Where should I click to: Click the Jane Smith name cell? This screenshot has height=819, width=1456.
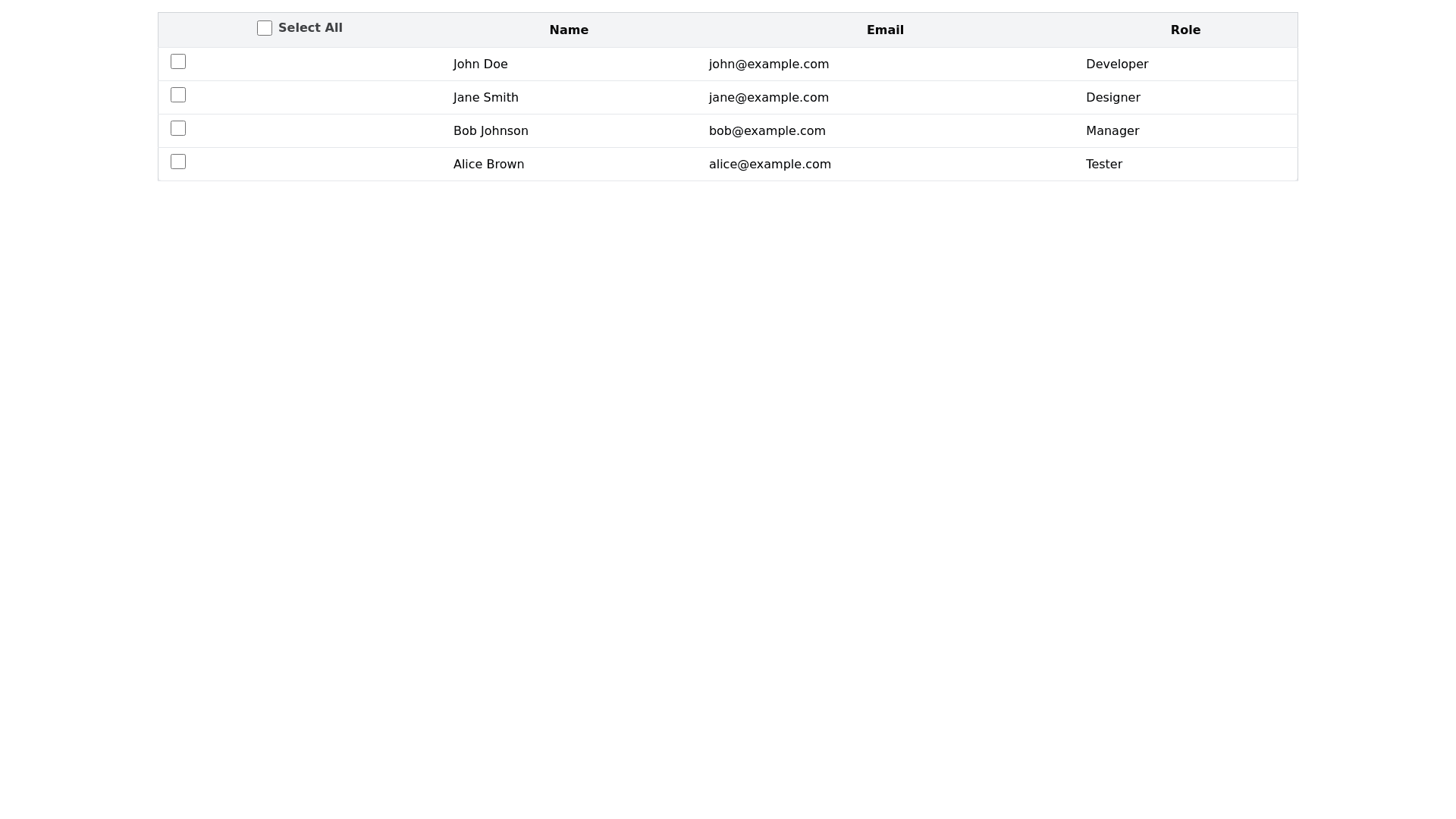[x=486, y=98]
